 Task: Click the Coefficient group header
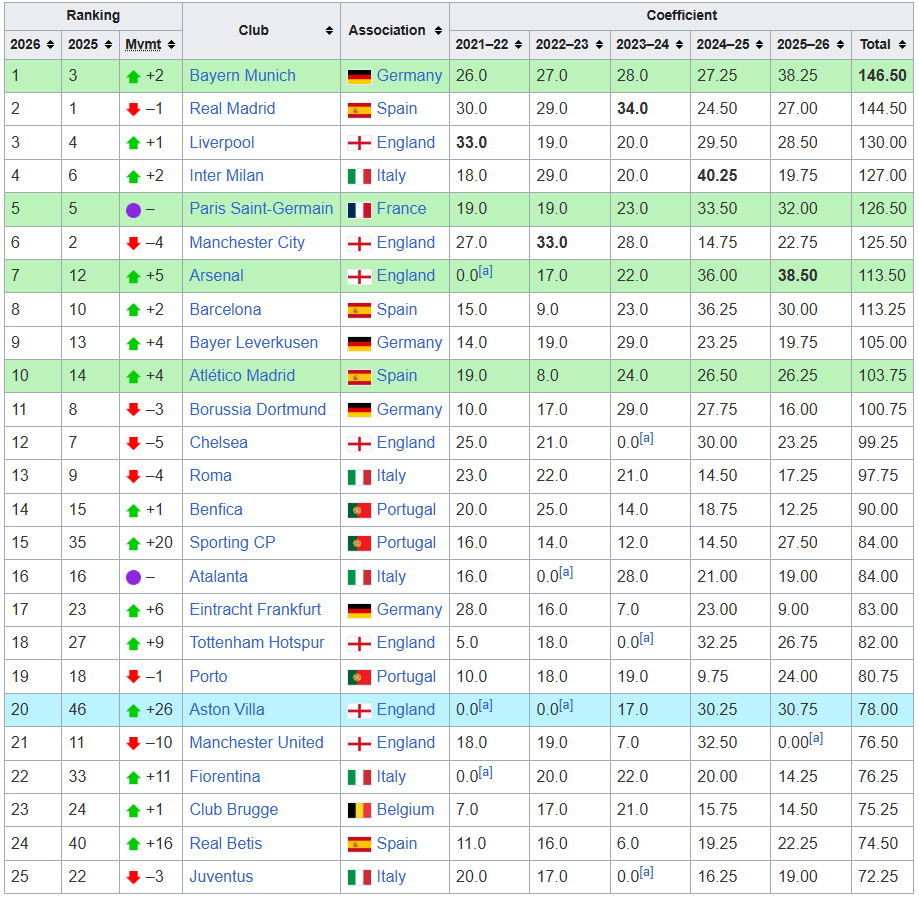681,16
